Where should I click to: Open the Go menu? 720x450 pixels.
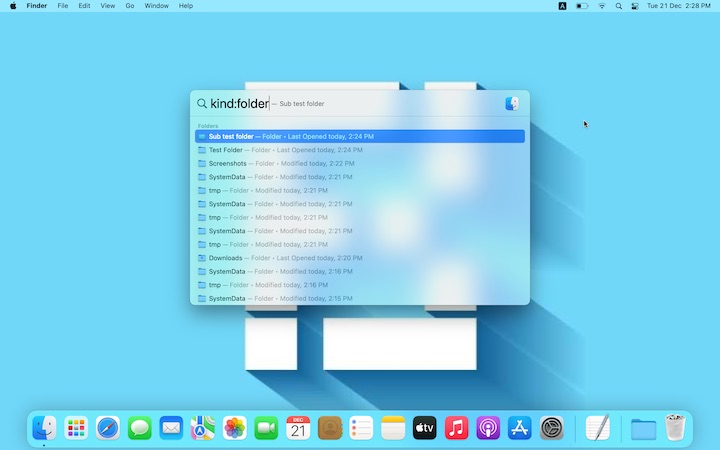pos(130,6)
